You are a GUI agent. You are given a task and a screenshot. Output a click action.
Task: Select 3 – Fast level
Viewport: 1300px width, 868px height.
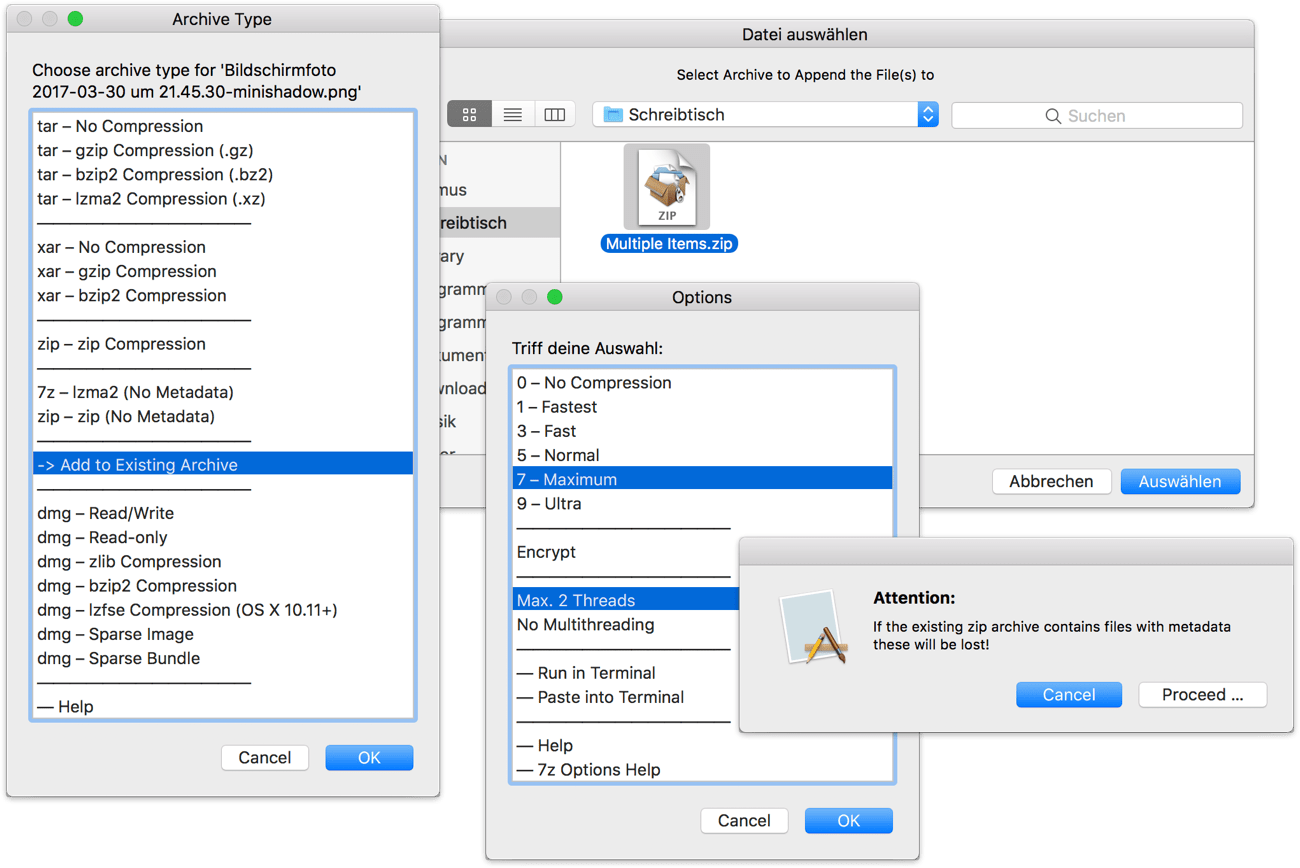(702, 431)
